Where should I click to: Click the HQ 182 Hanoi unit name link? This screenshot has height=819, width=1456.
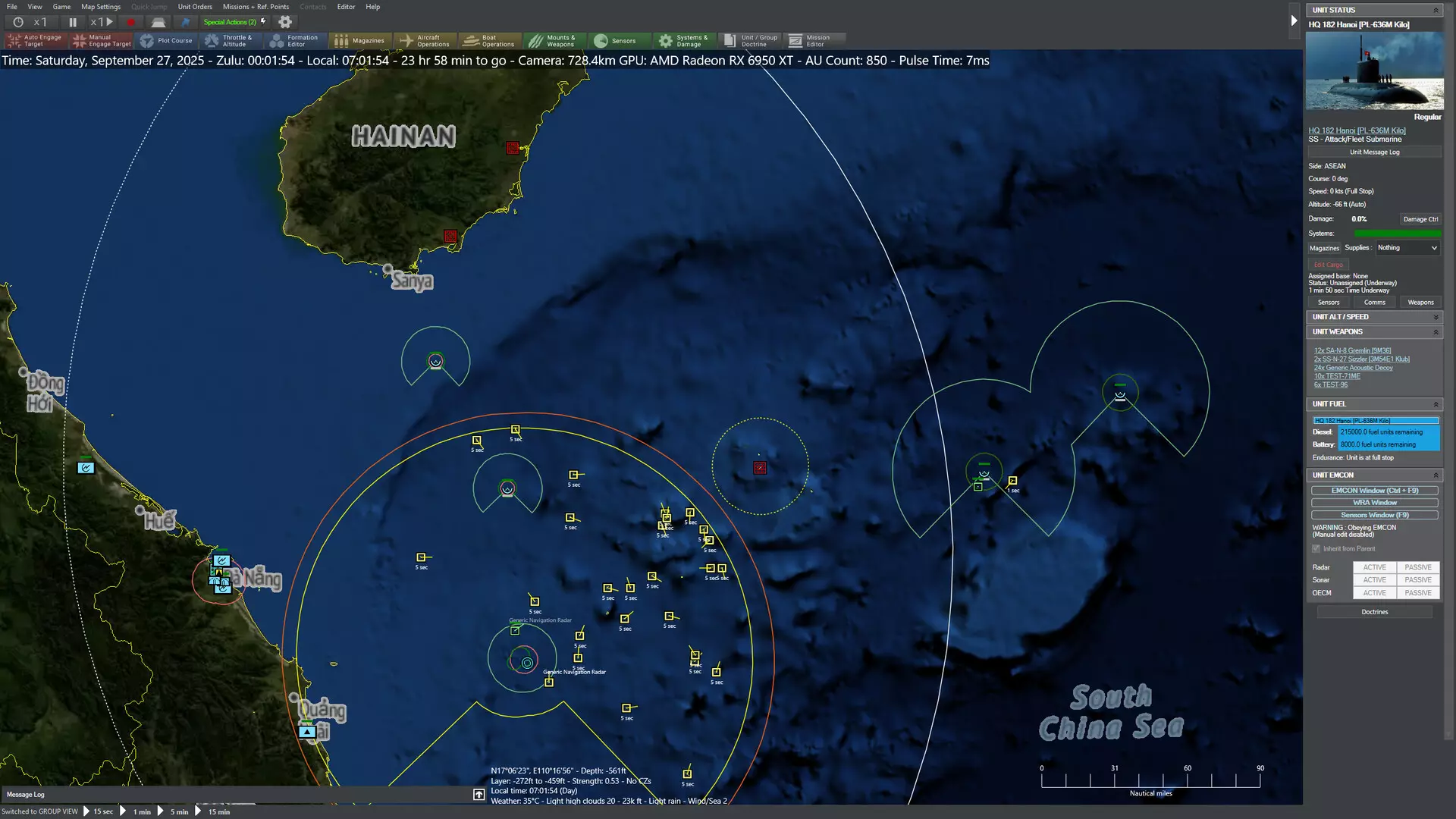click(1357, 130)
